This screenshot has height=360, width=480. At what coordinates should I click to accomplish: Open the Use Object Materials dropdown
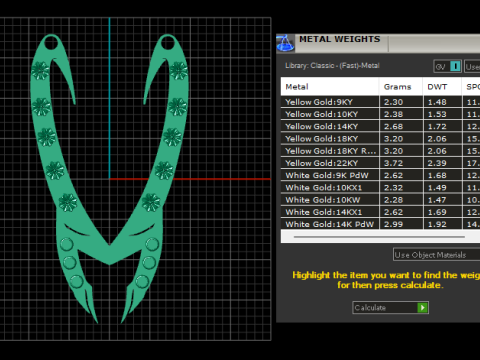436,255
